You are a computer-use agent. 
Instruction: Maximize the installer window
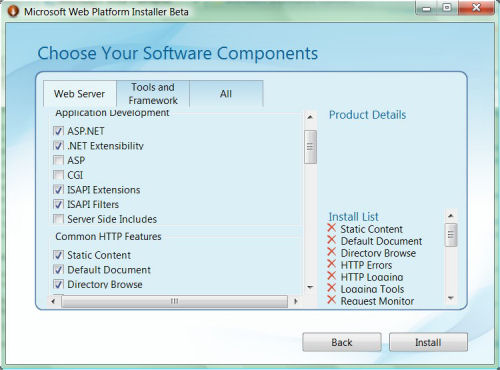click(447, 8)
